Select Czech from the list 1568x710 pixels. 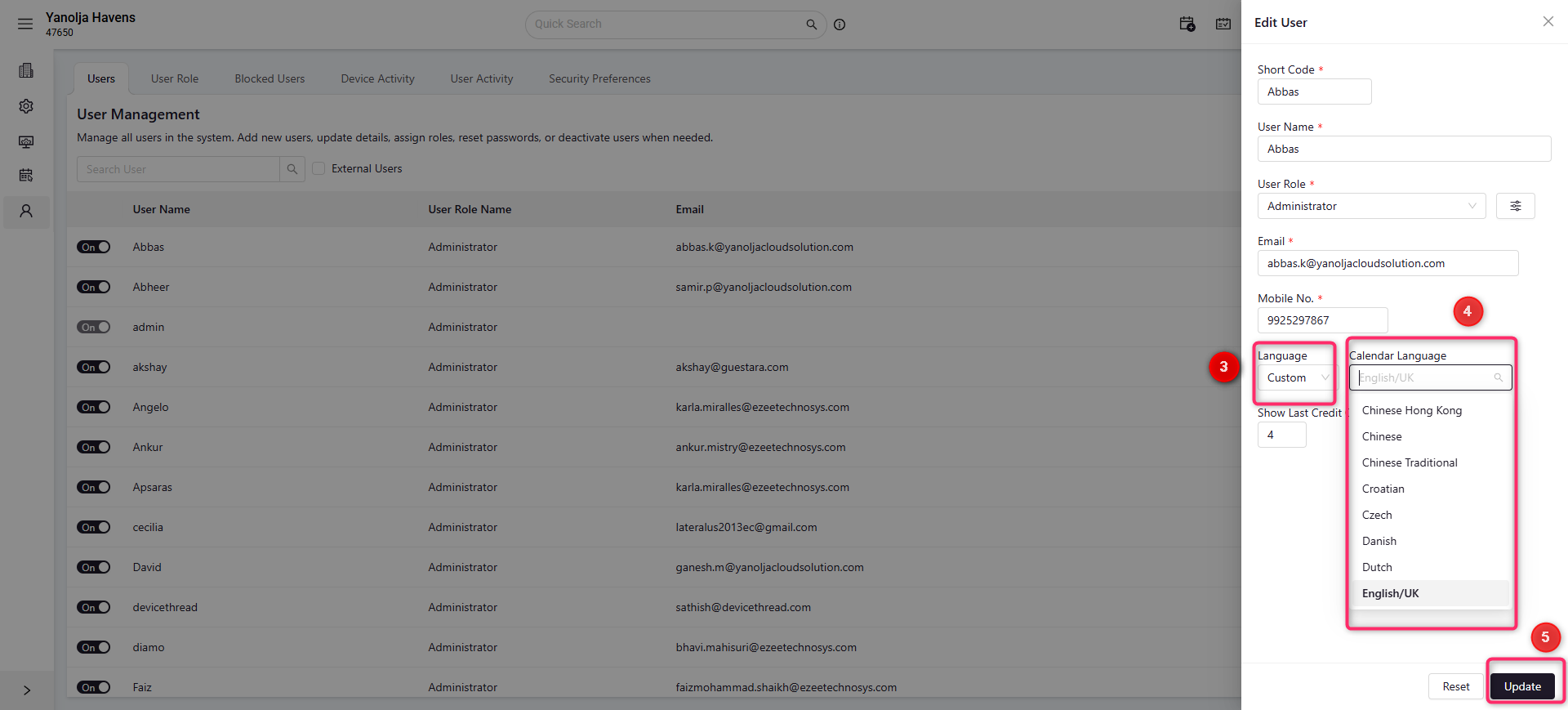[x=1429, y=515]
